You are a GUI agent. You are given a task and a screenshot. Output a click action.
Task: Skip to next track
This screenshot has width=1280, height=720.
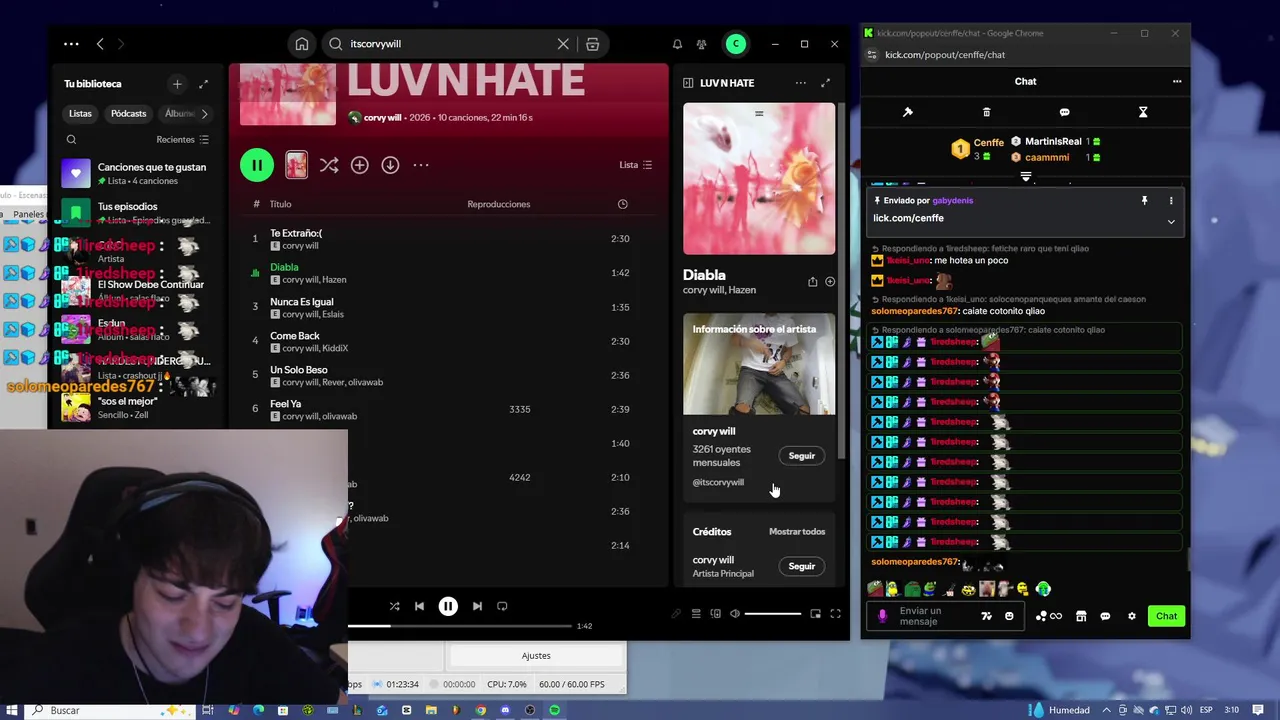tap(477, 606)
